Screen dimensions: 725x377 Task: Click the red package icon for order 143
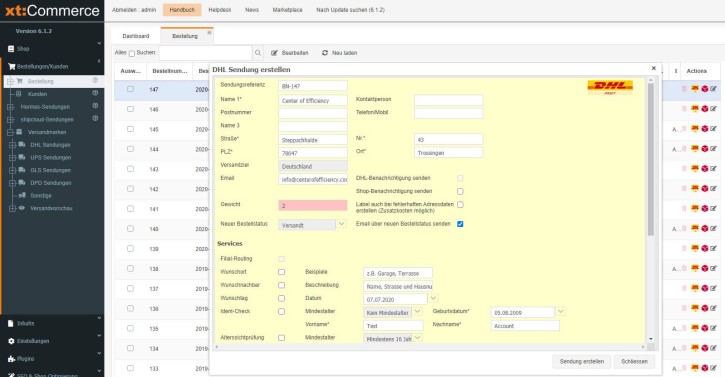[x=704, y=168]
